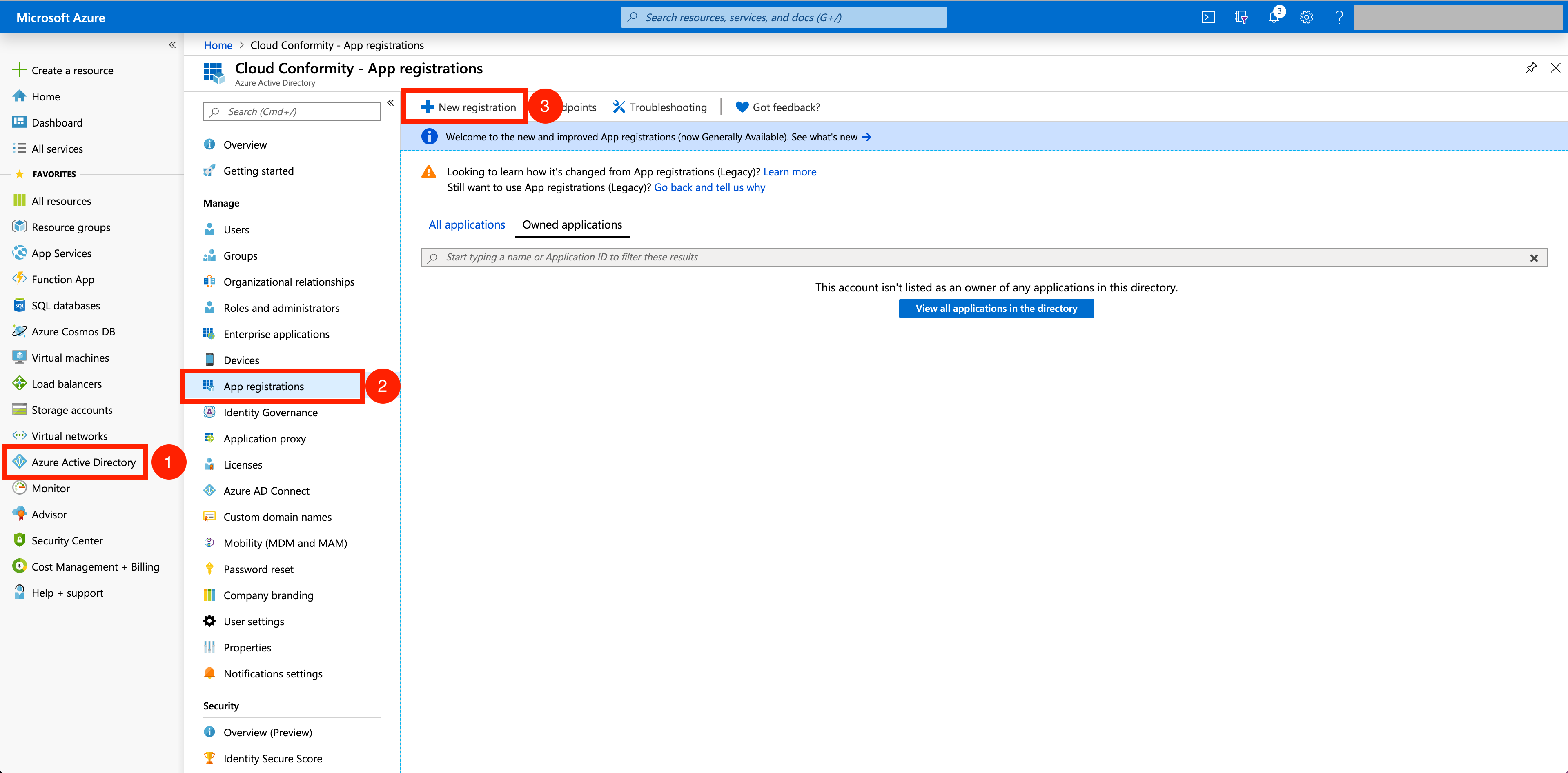
Task: Click the Advisor icon
Action: [x=20, y=514]
